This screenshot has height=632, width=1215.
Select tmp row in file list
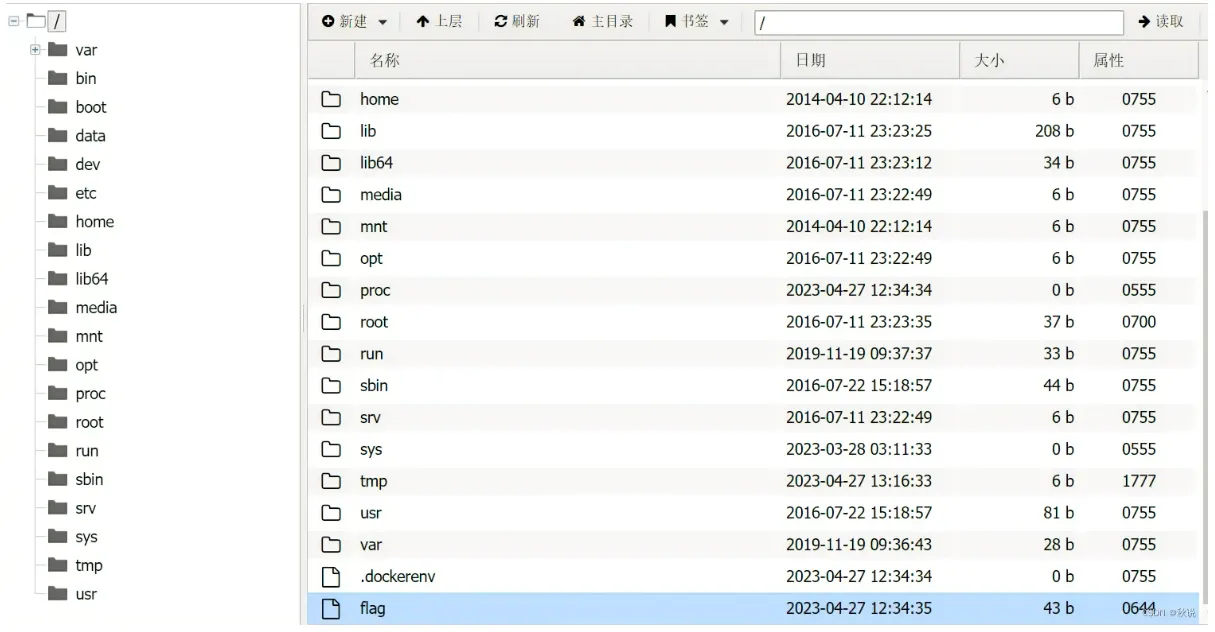[x=752, y=481]
